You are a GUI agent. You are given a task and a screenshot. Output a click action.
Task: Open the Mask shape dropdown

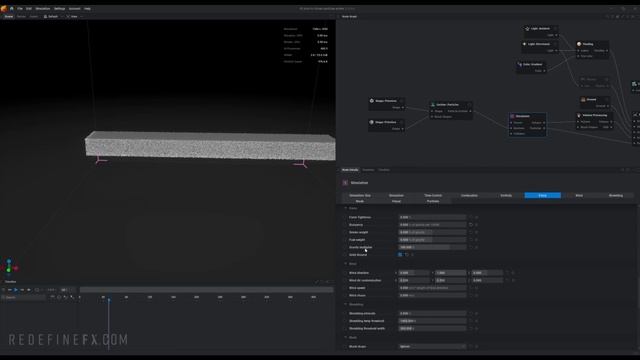432,347
